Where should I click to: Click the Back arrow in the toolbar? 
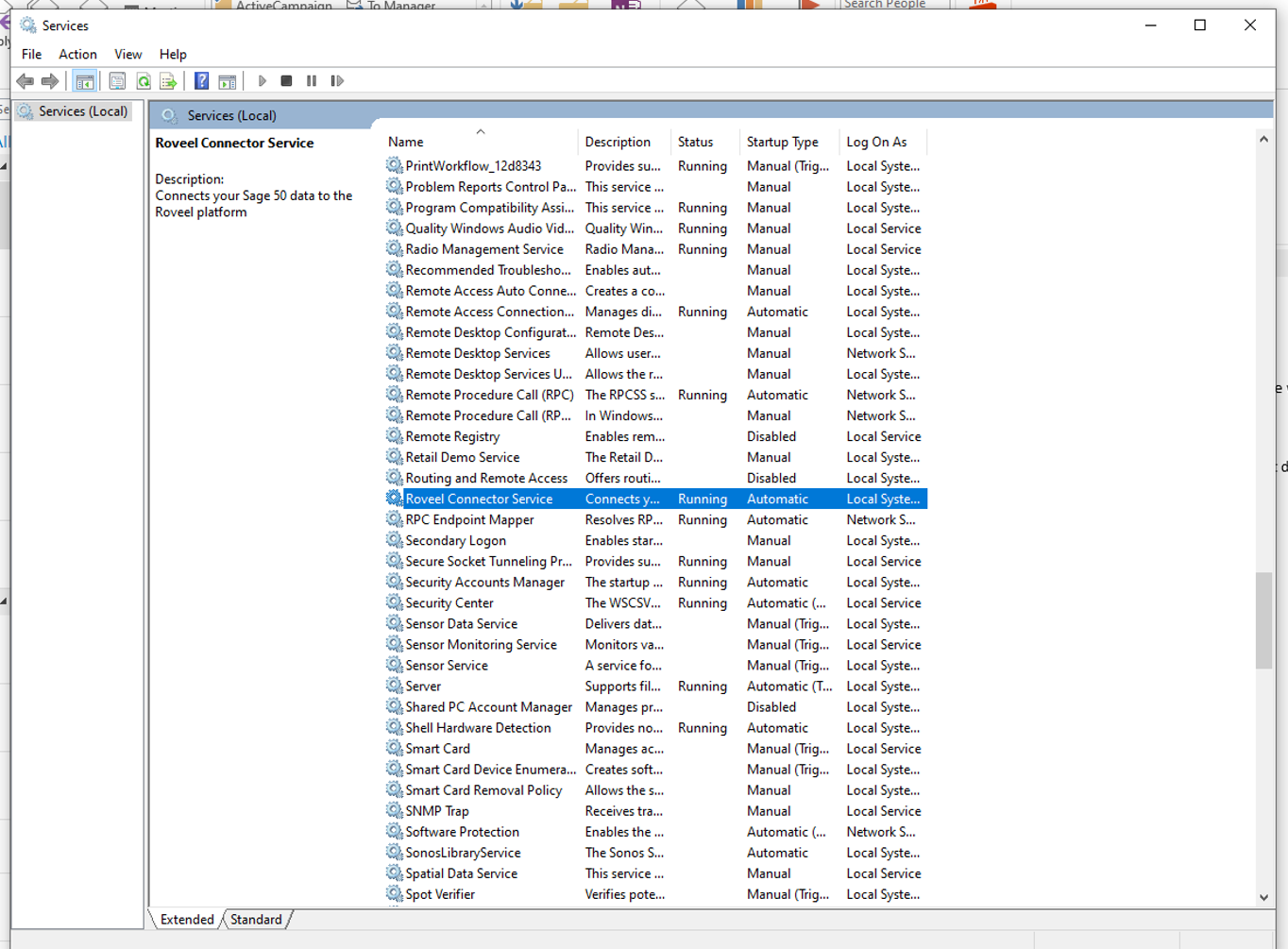click(x=25, y=81)
